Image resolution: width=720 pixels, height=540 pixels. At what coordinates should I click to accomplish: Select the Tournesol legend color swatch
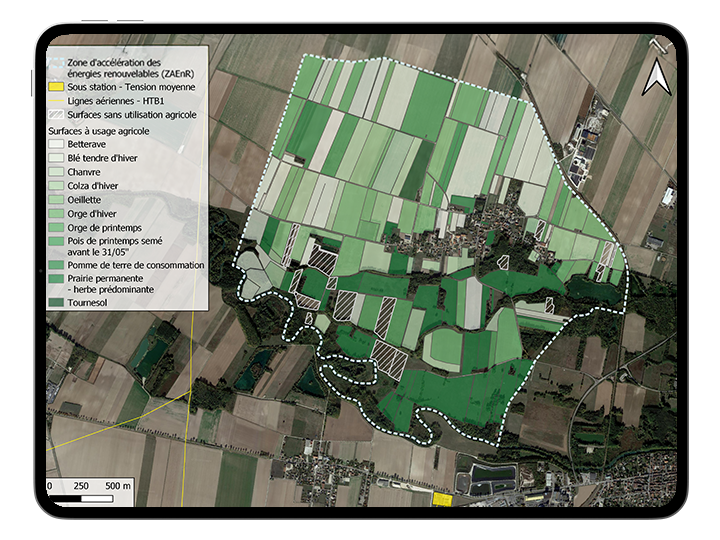click(55, 301)
